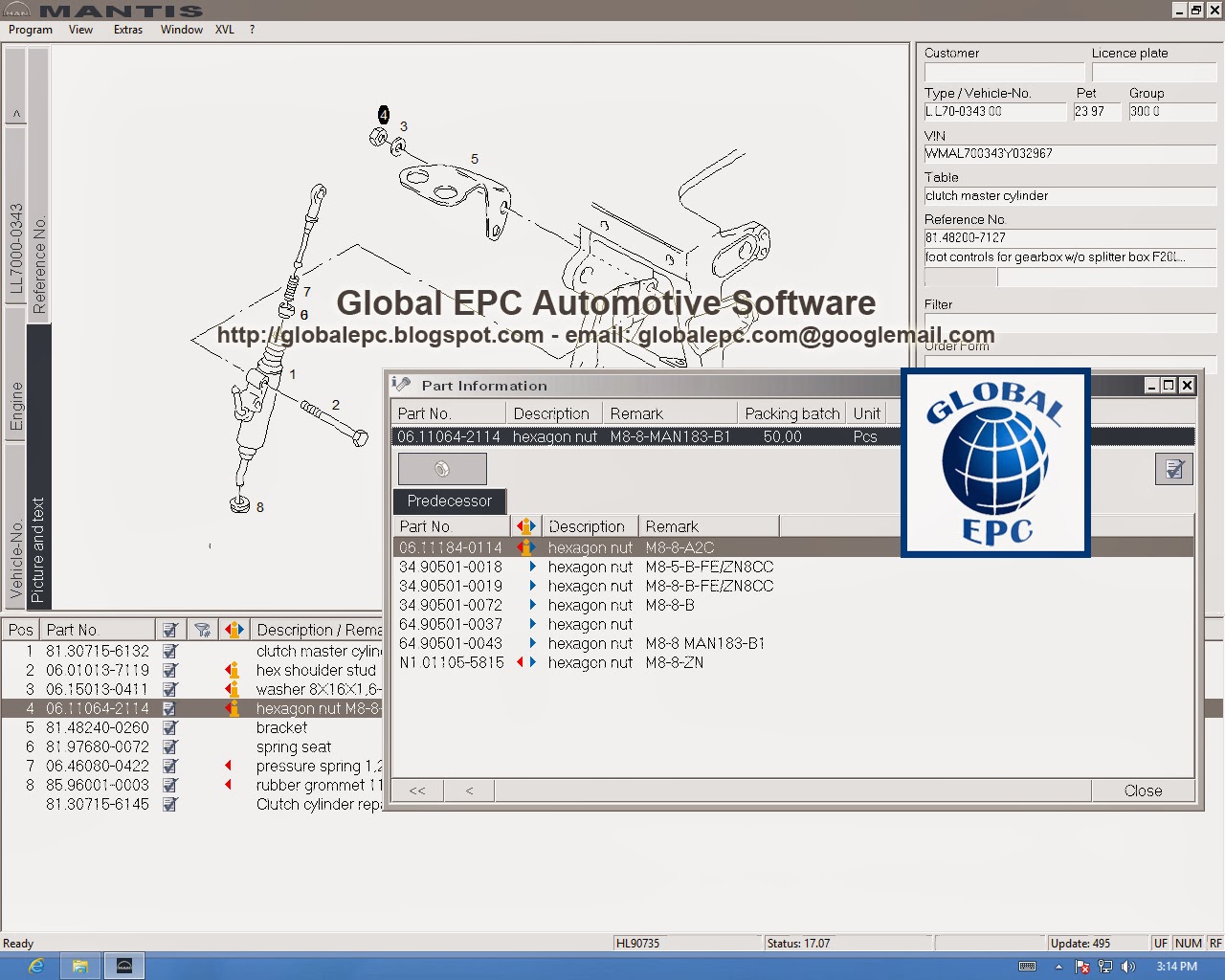
Task: Toggle order checkbox for 06.15013-0411
Action: coord(169,689)
